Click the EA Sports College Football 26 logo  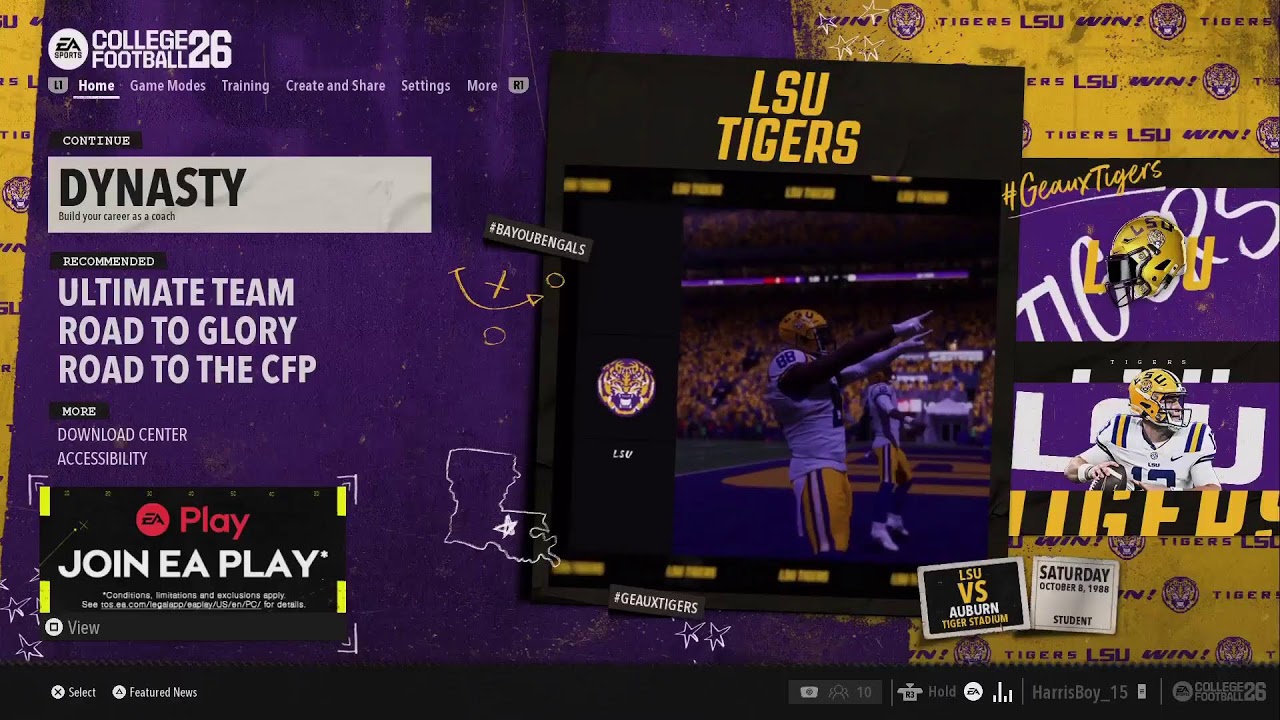140,49
